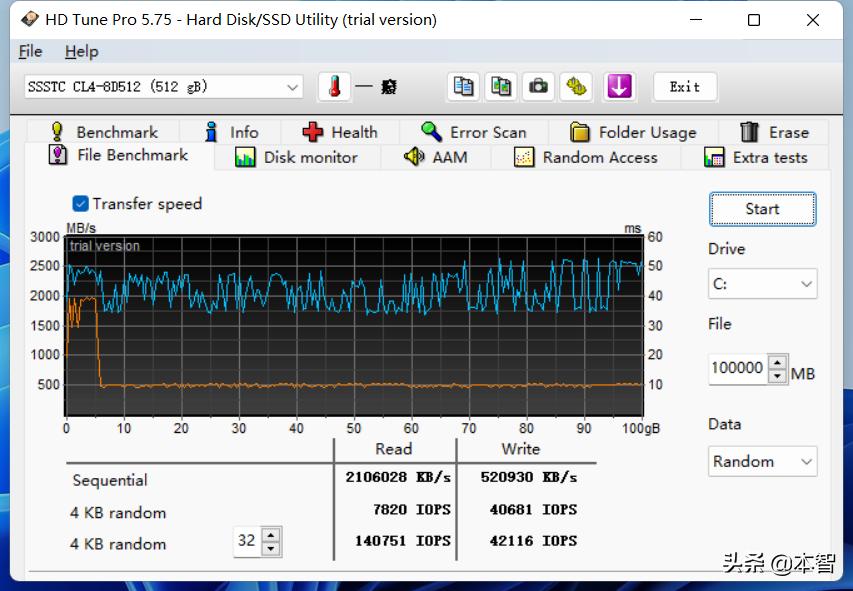Screen dimensions: 853x591
Task: Click the options gears icon
Action: coord(576,87)
